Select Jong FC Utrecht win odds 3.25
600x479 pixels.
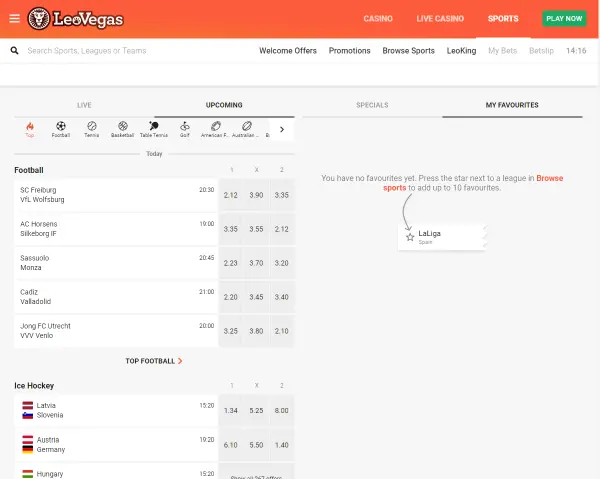231,331
